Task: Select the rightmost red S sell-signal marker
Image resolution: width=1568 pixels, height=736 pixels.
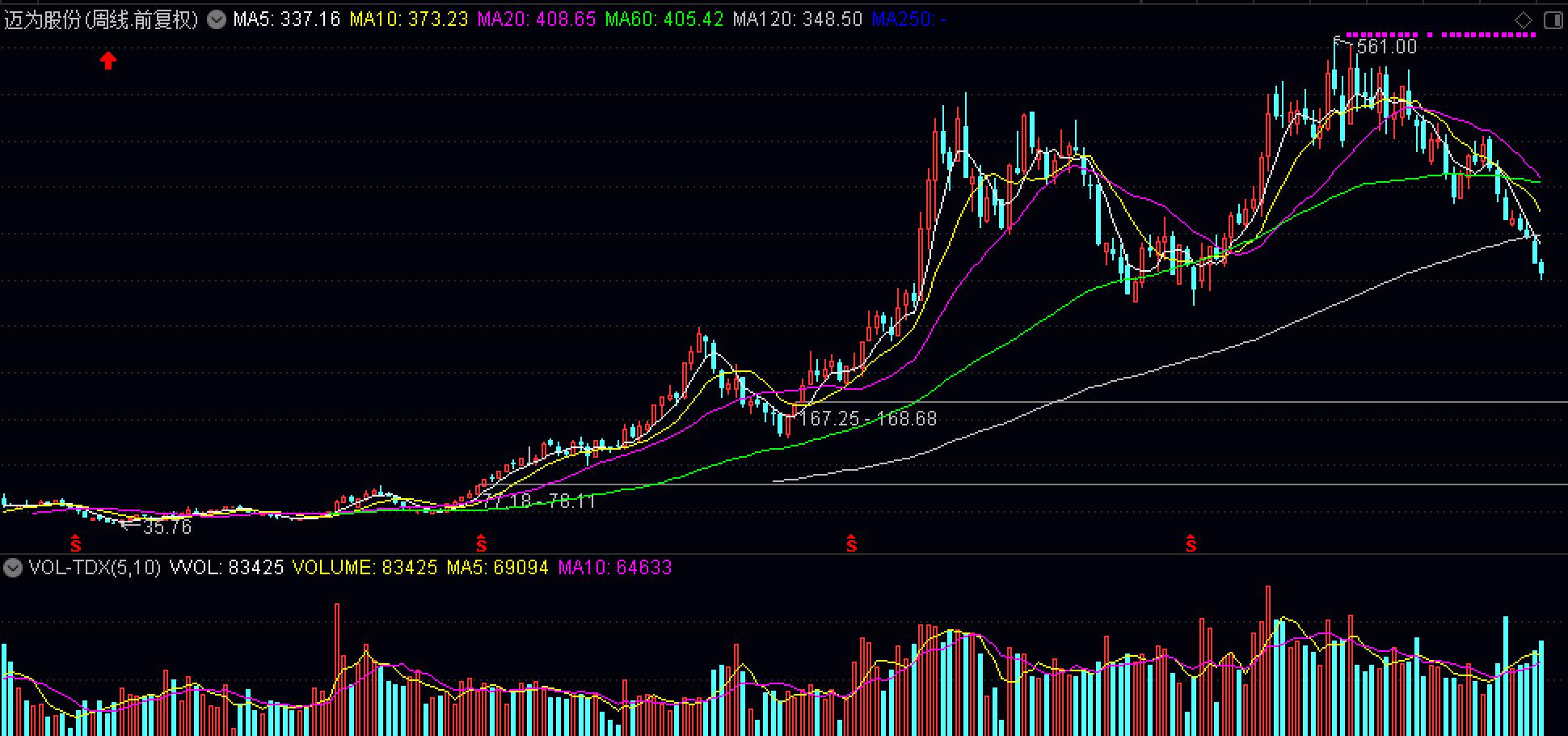Action: click(x=1192, y=544)
